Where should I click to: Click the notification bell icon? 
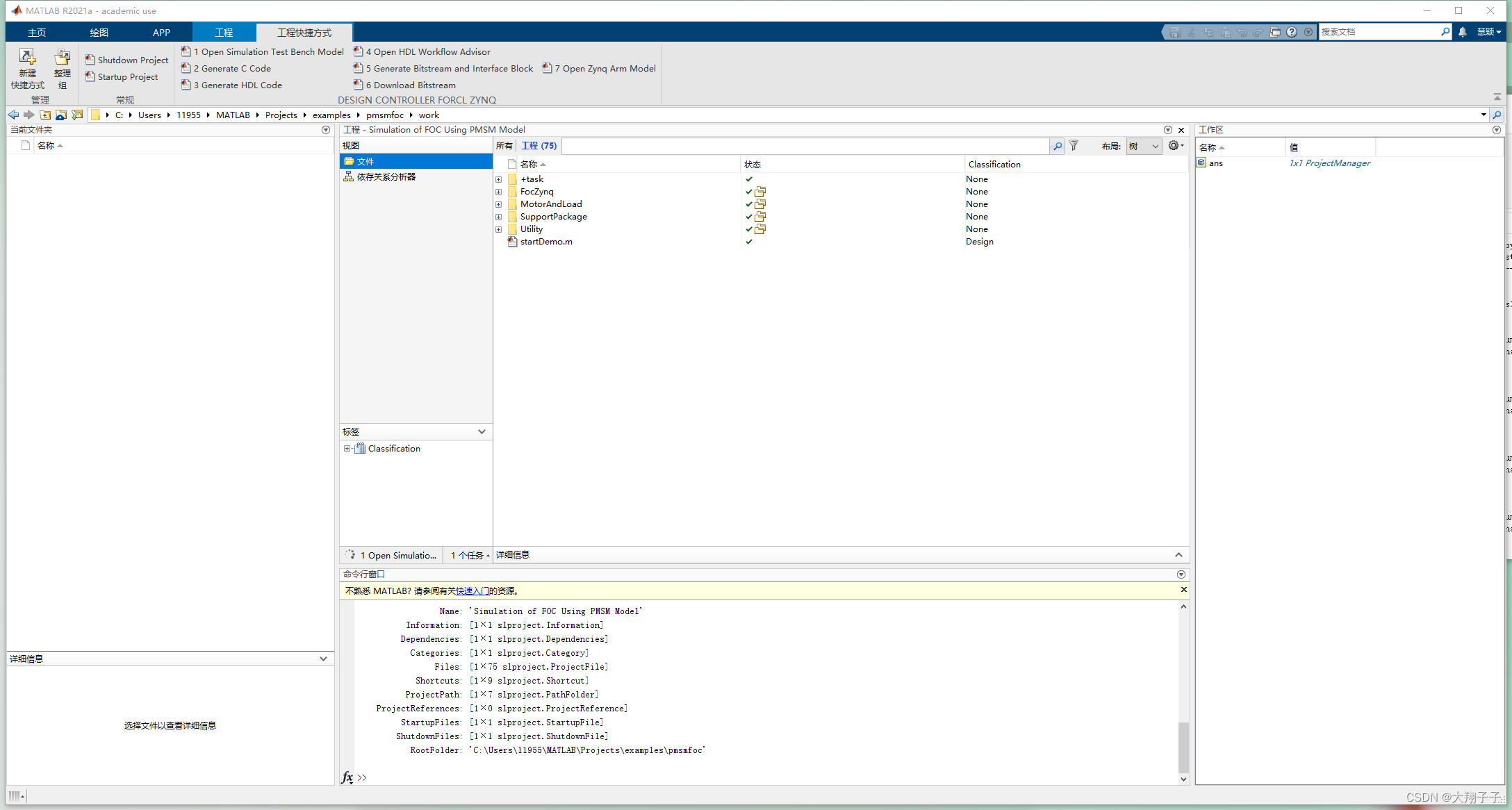click(1463, 32)
